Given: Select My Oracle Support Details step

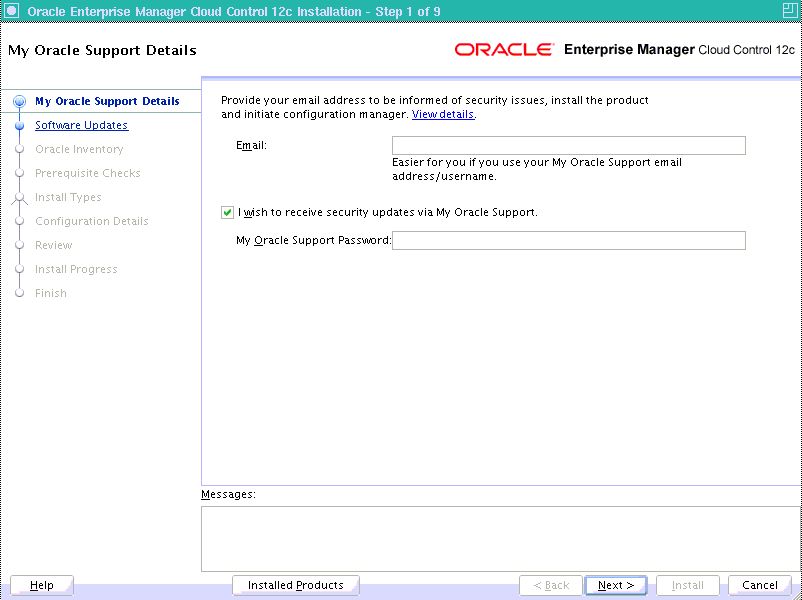Looking at the screenshot, I should coord(107,101).
